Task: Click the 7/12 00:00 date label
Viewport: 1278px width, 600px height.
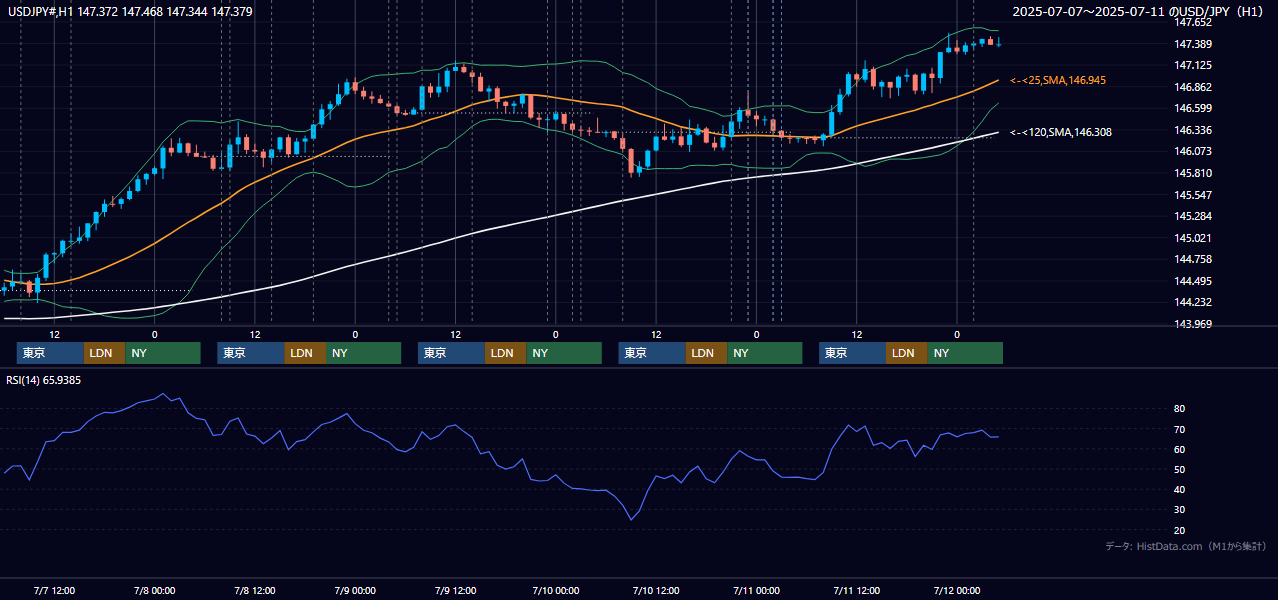Action: [956, 590]
